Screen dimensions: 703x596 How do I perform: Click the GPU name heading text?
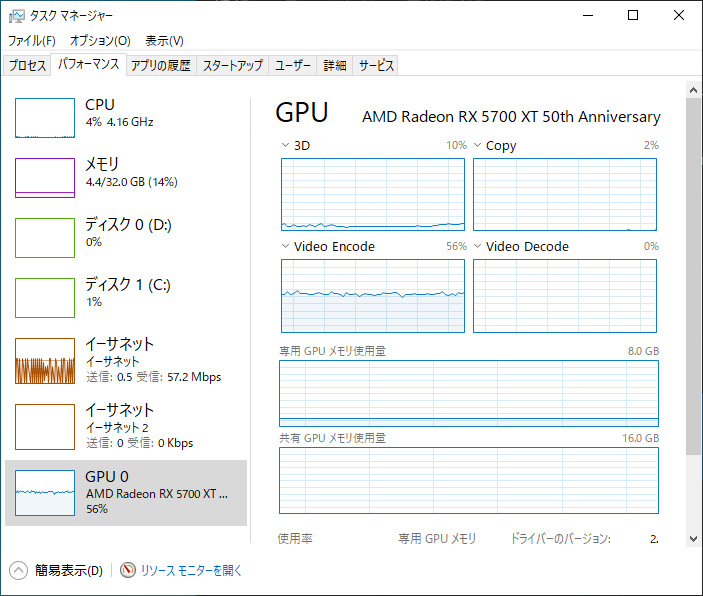click(511, 117)
